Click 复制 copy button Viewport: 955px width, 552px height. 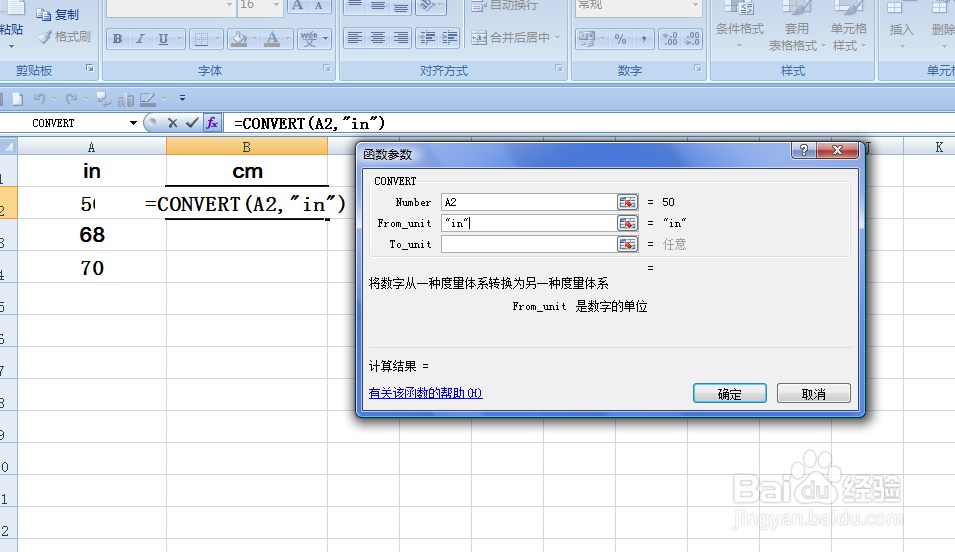[x=58, y=15]
